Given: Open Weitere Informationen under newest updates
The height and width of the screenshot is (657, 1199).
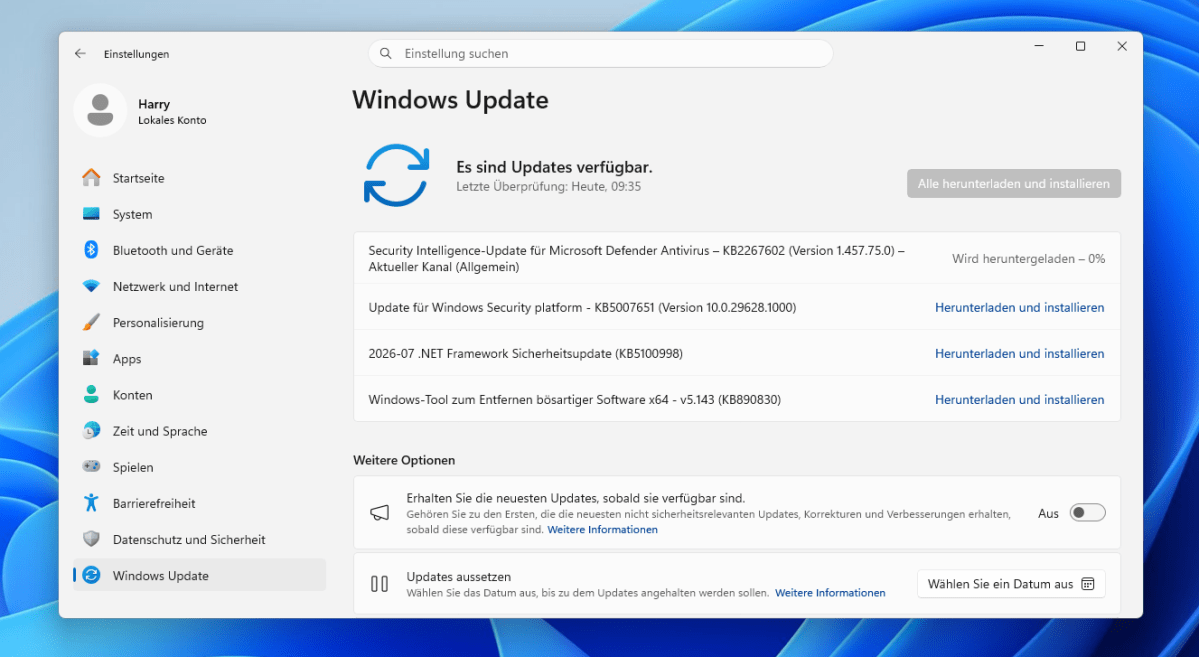Looking at the screenshot, I should point(603,529).
